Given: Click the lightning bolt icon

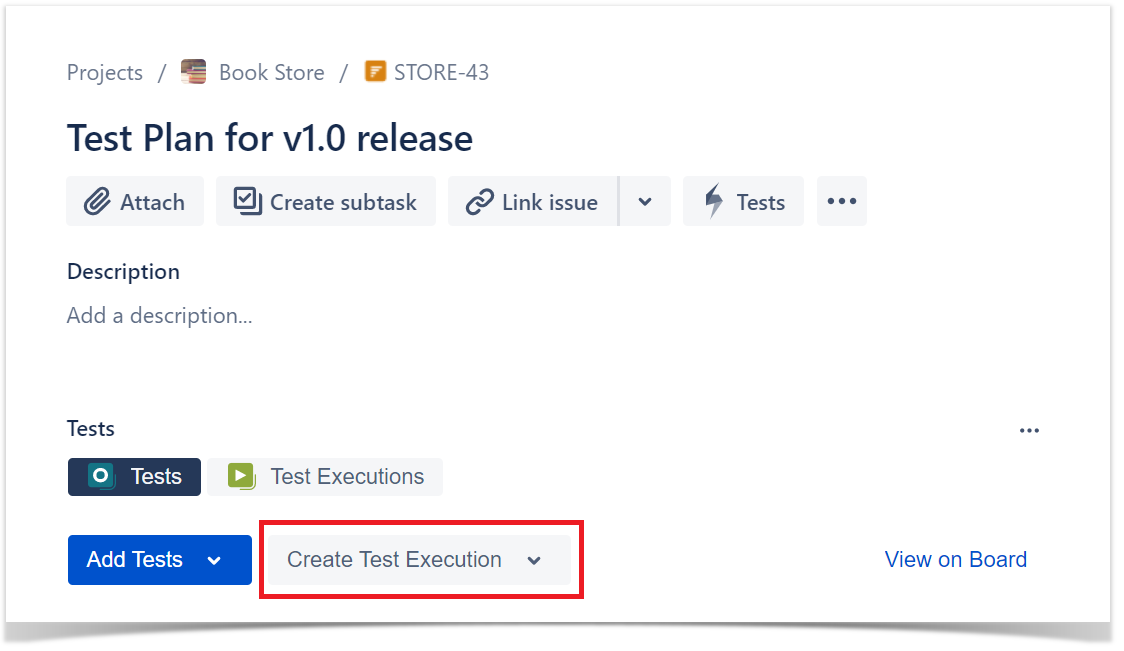Looking at the screenshot, I should (714, 201).
